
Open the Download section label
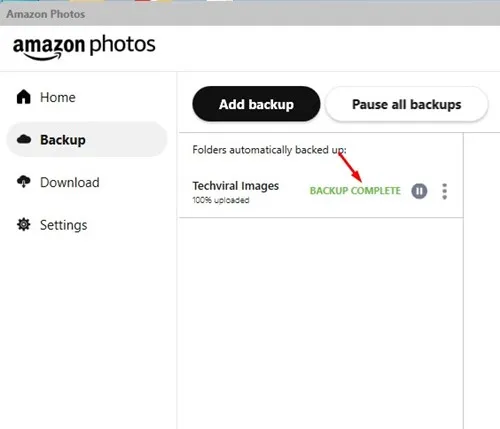[x=70, y=182]
